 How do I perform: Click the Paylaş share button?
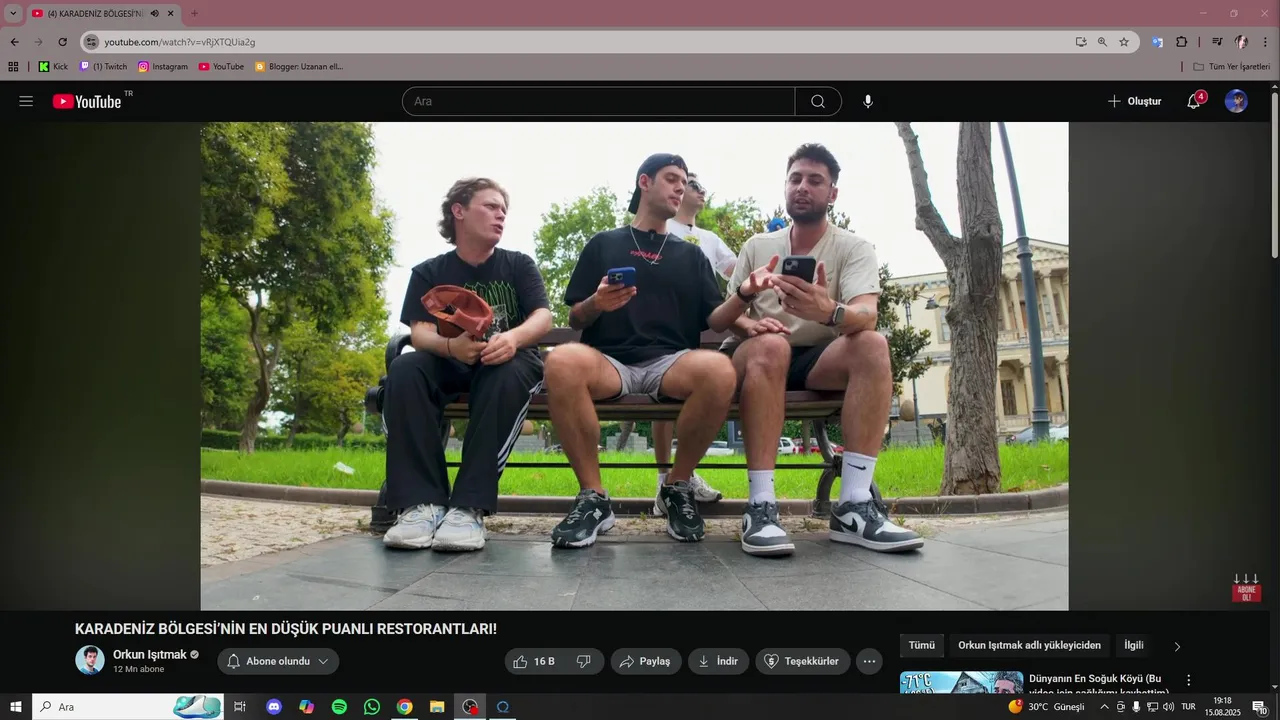click(646, 661)
